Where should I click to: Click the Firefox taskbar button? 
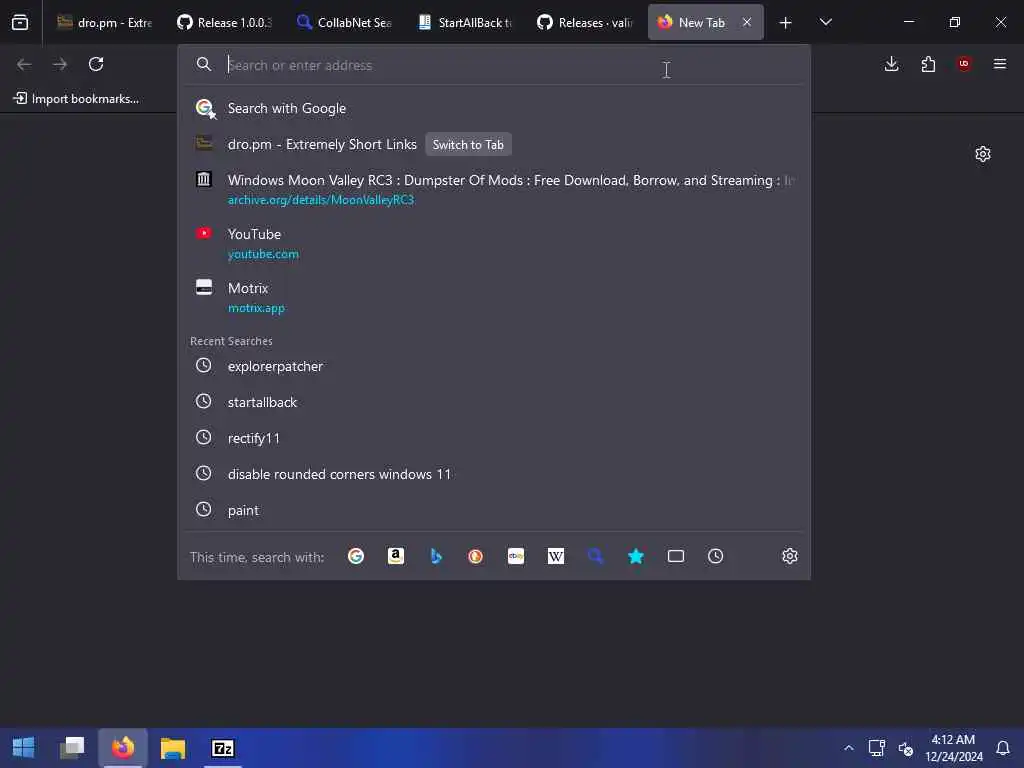(123, 748)
